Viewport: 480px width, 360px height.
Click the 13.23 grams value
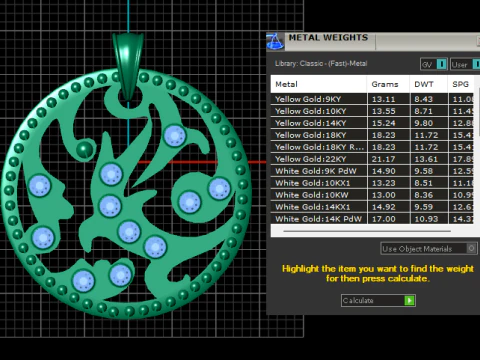(384, 183)
